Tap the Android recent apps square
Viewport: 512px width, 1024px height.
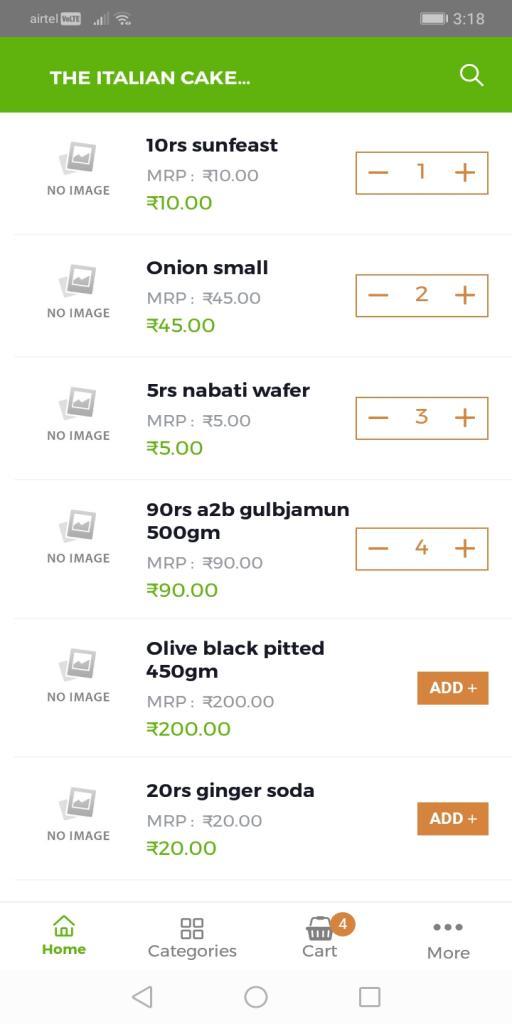pos(370,997)
